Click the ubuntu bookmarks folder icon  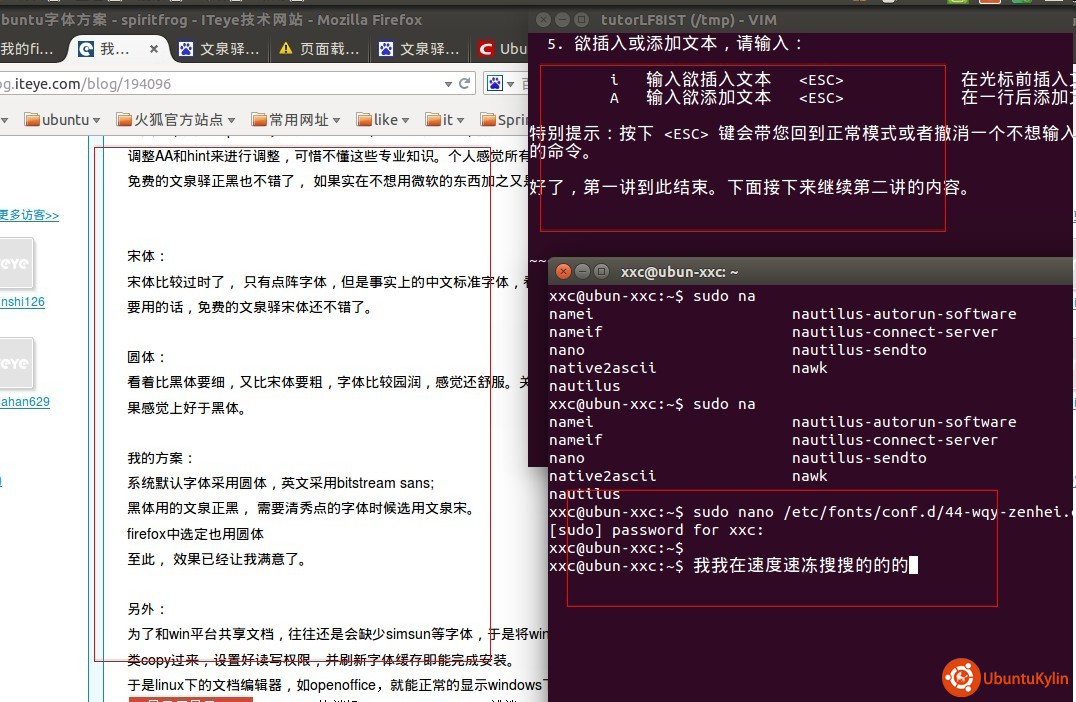(32, 120)
